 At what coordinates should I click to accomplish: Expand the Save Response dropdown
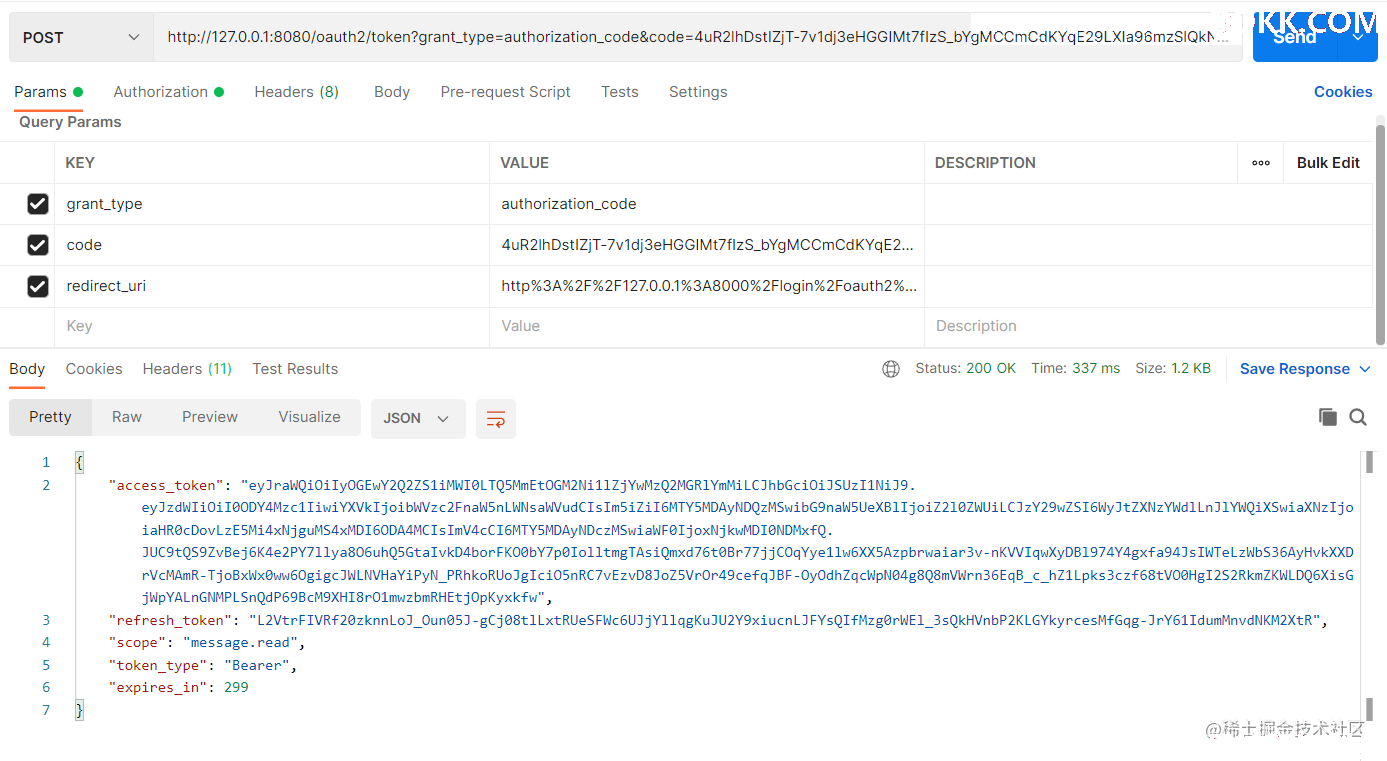click(1365, 369)
